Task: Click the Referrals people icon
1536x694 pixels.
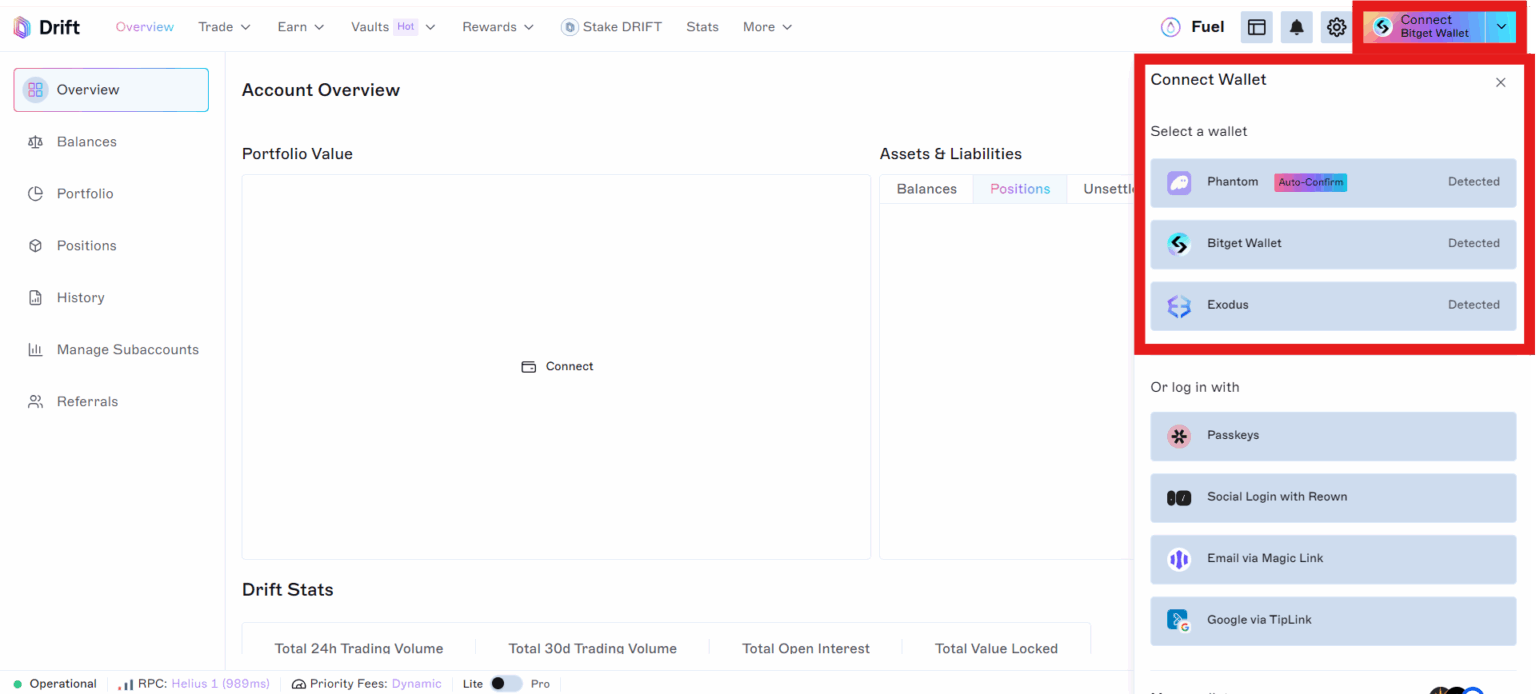Action: [33, 401]
